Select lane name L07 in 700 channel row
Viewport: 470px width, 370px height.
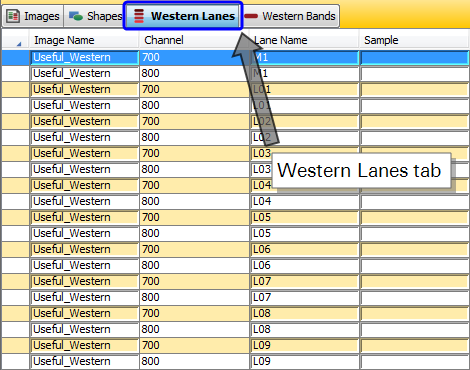[x=304, y=281]
